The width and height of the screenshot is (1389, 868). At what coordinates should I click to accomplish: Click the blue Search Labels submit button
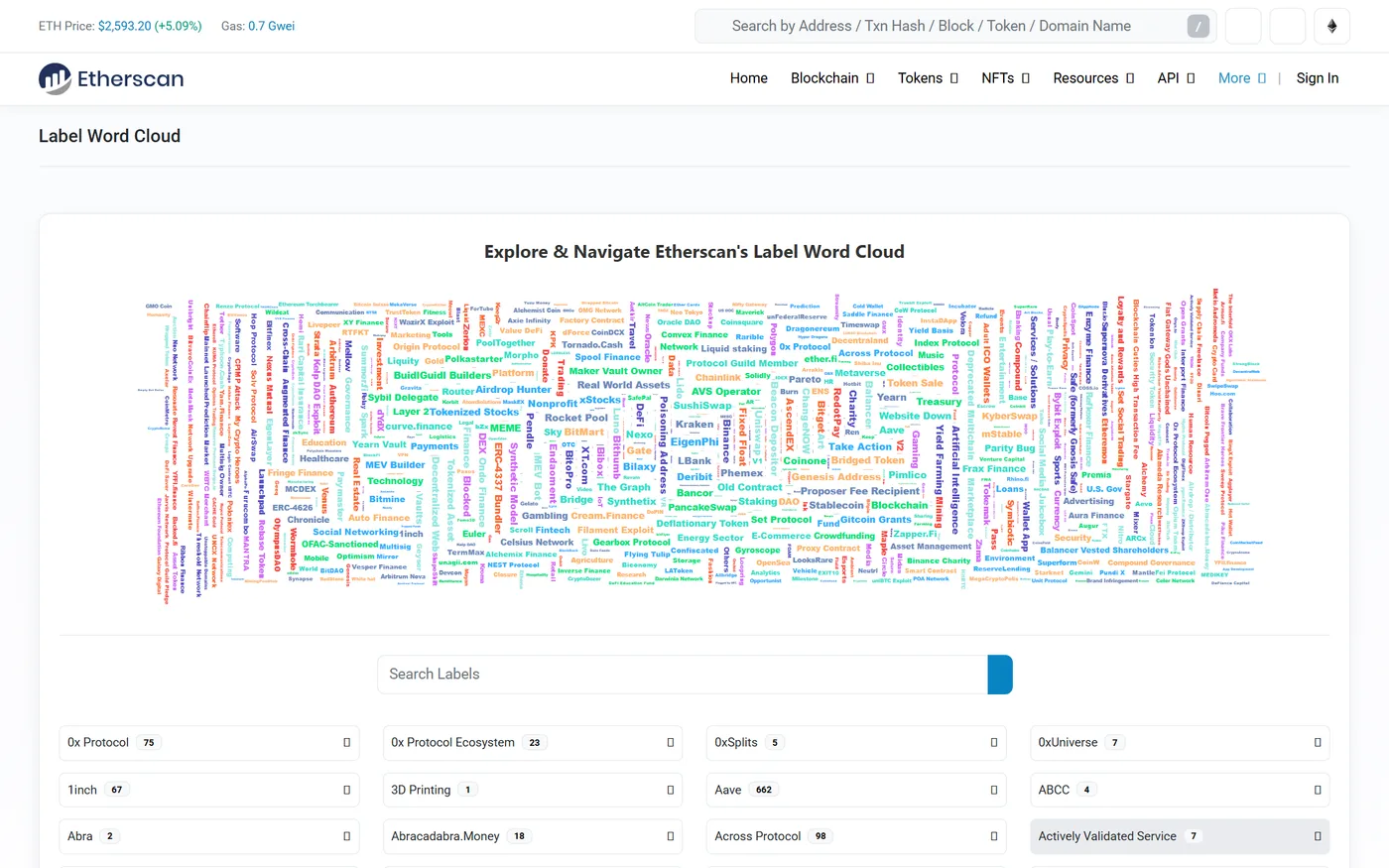[x=1000, y=675]
